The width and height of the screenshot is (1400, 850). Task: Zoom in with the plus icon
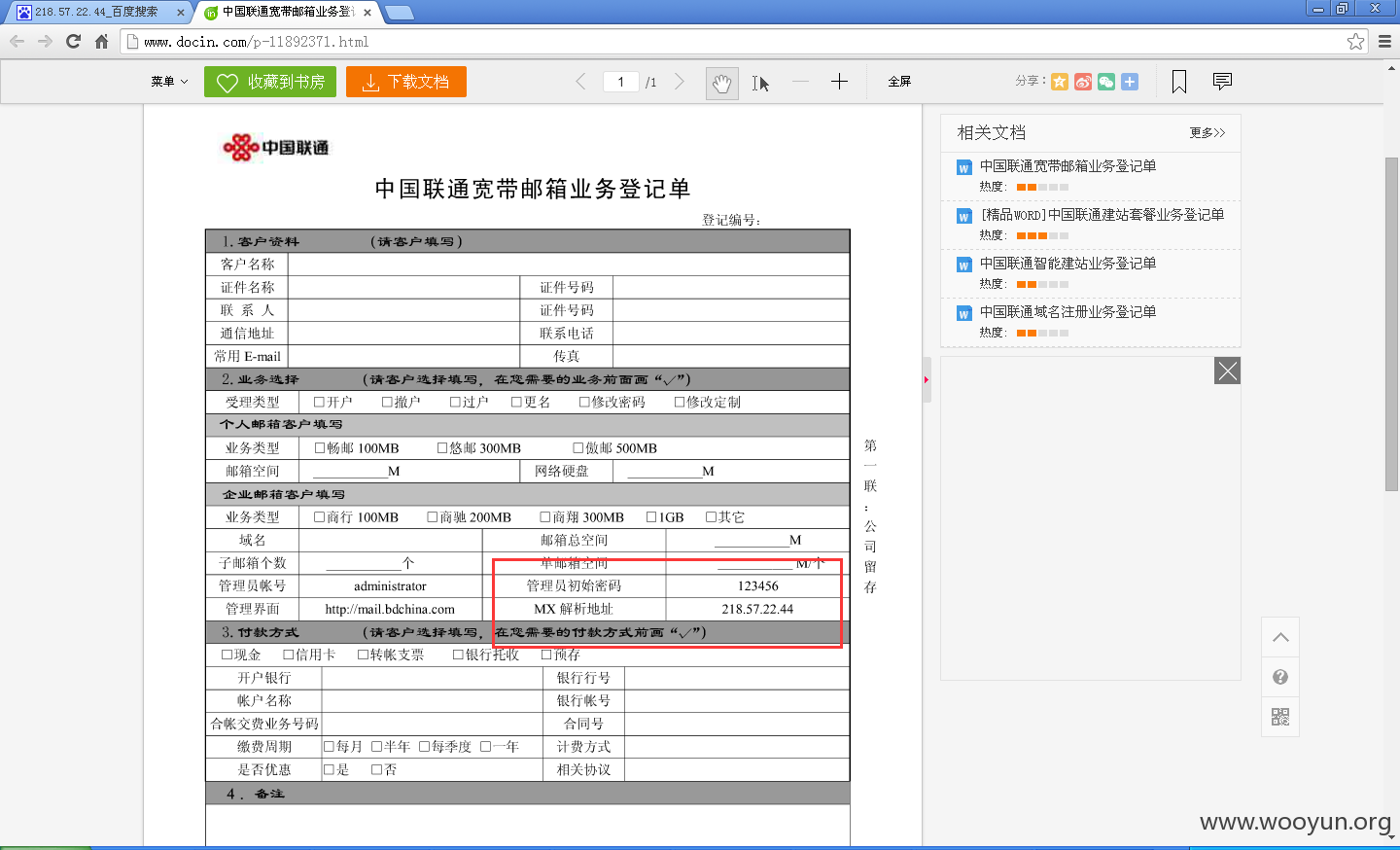pyautogui.click(x=840, y=82)
